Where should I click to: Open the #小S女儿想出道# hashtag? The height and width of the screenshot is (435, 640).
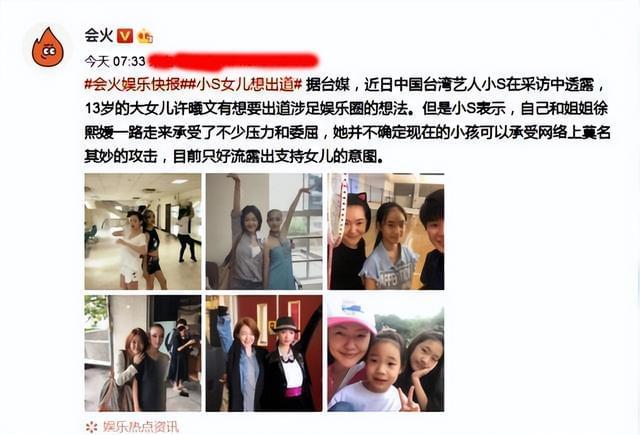pos(241,84)
